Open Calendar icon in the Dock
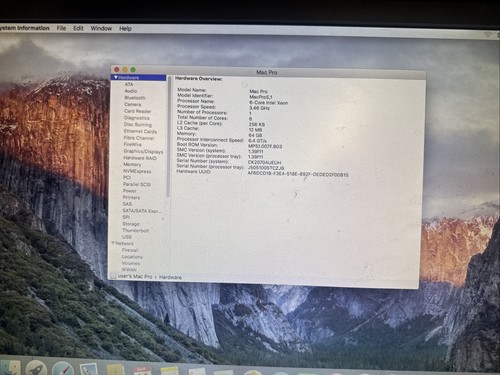Image resolution: width=500 pixels, height=375 pixels. point(142,371)
